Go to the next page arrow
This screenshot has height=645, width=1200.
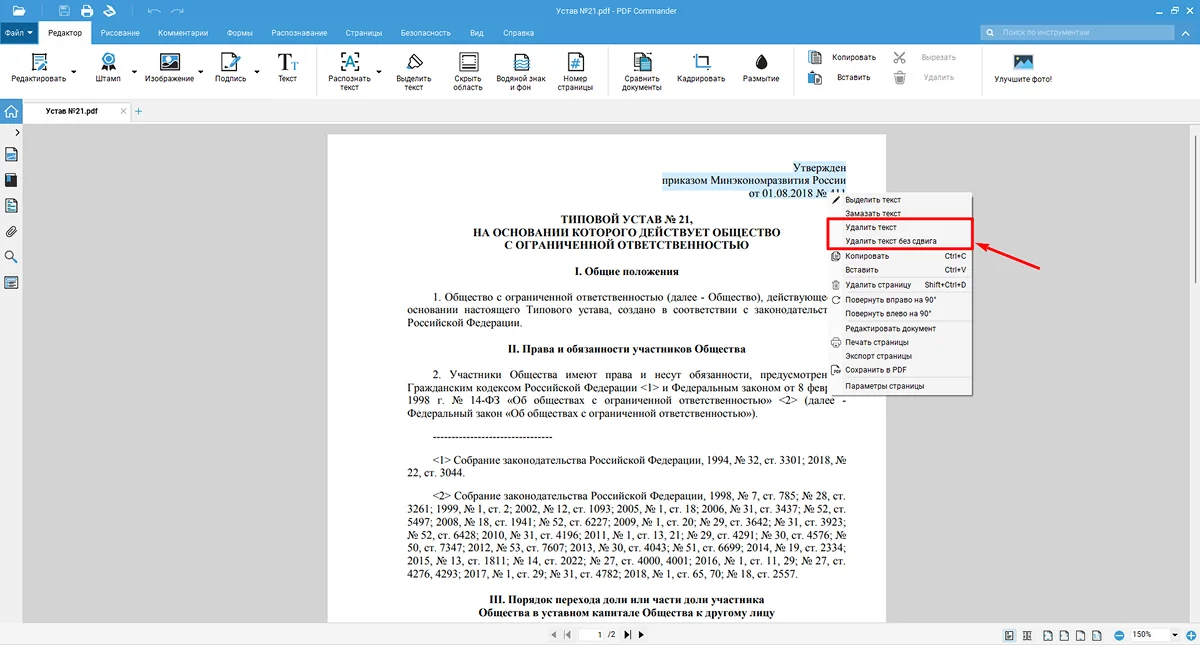(641, 635)
